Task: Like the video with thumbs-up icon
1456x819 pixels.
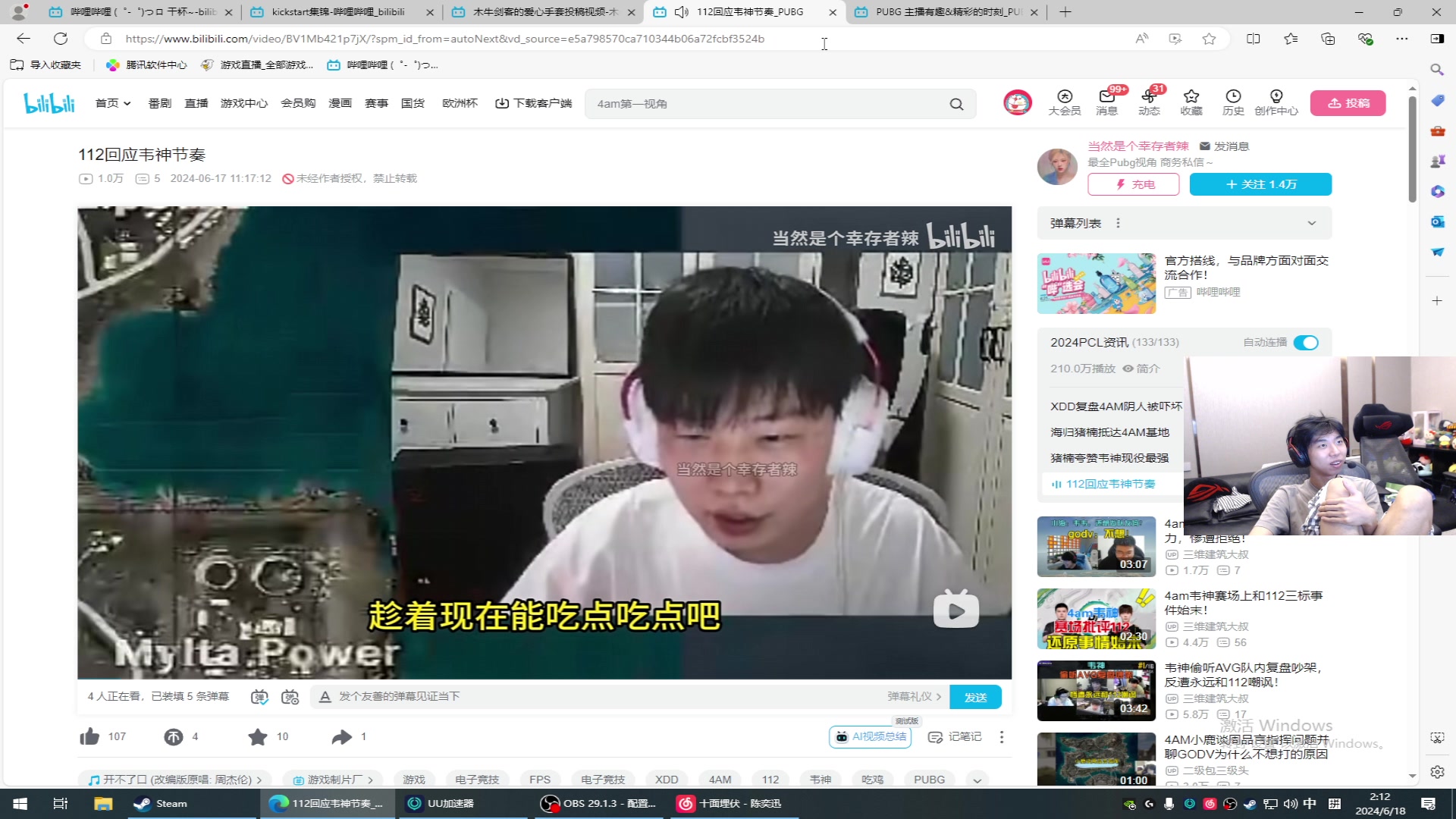Action: pyautogui.click(x=89, y=736)
